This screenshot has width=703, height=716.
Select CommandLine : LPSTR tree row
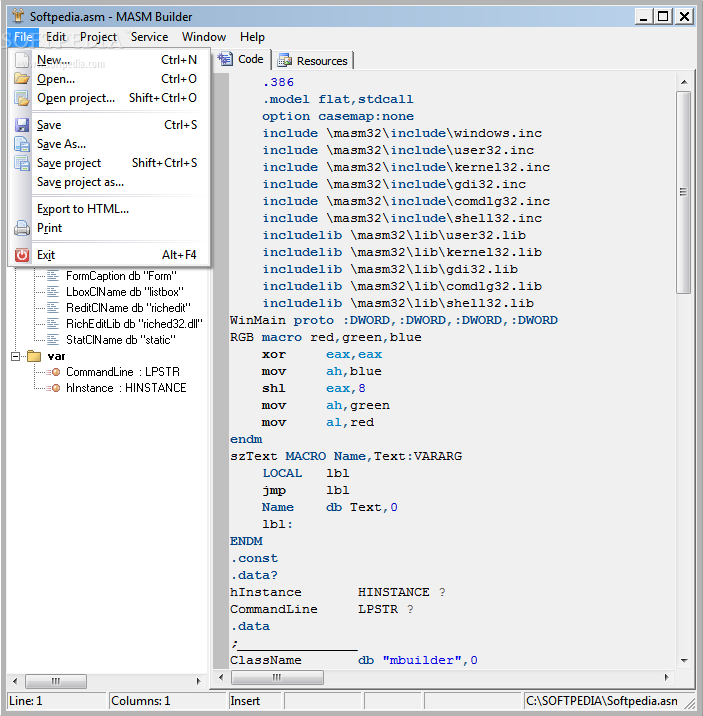(x=123, y=372)
